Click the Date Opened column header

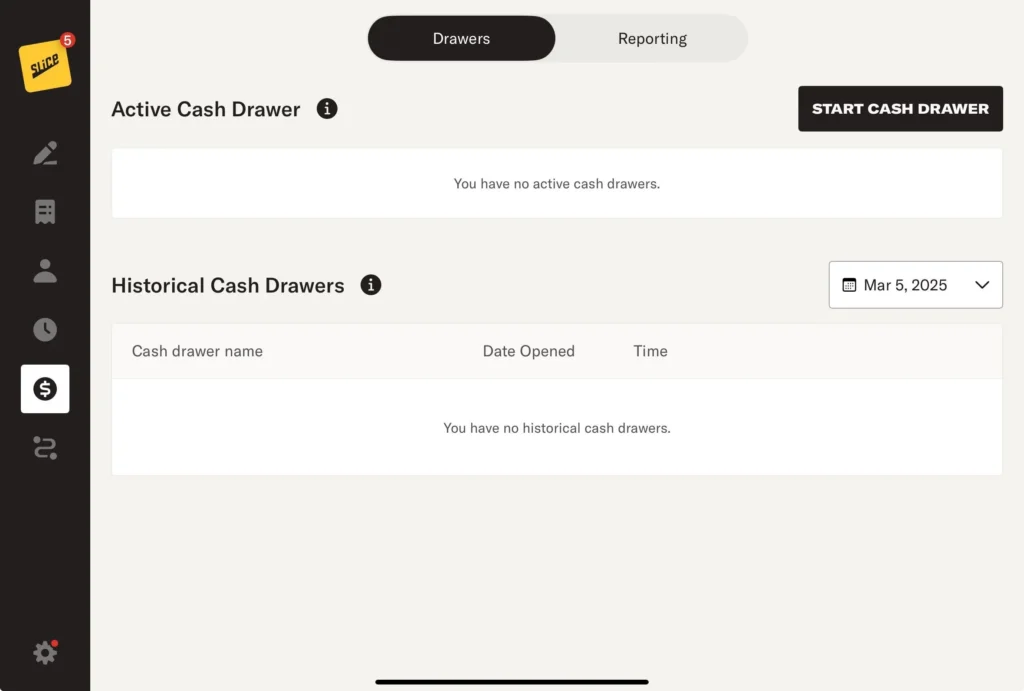point(528,351)
